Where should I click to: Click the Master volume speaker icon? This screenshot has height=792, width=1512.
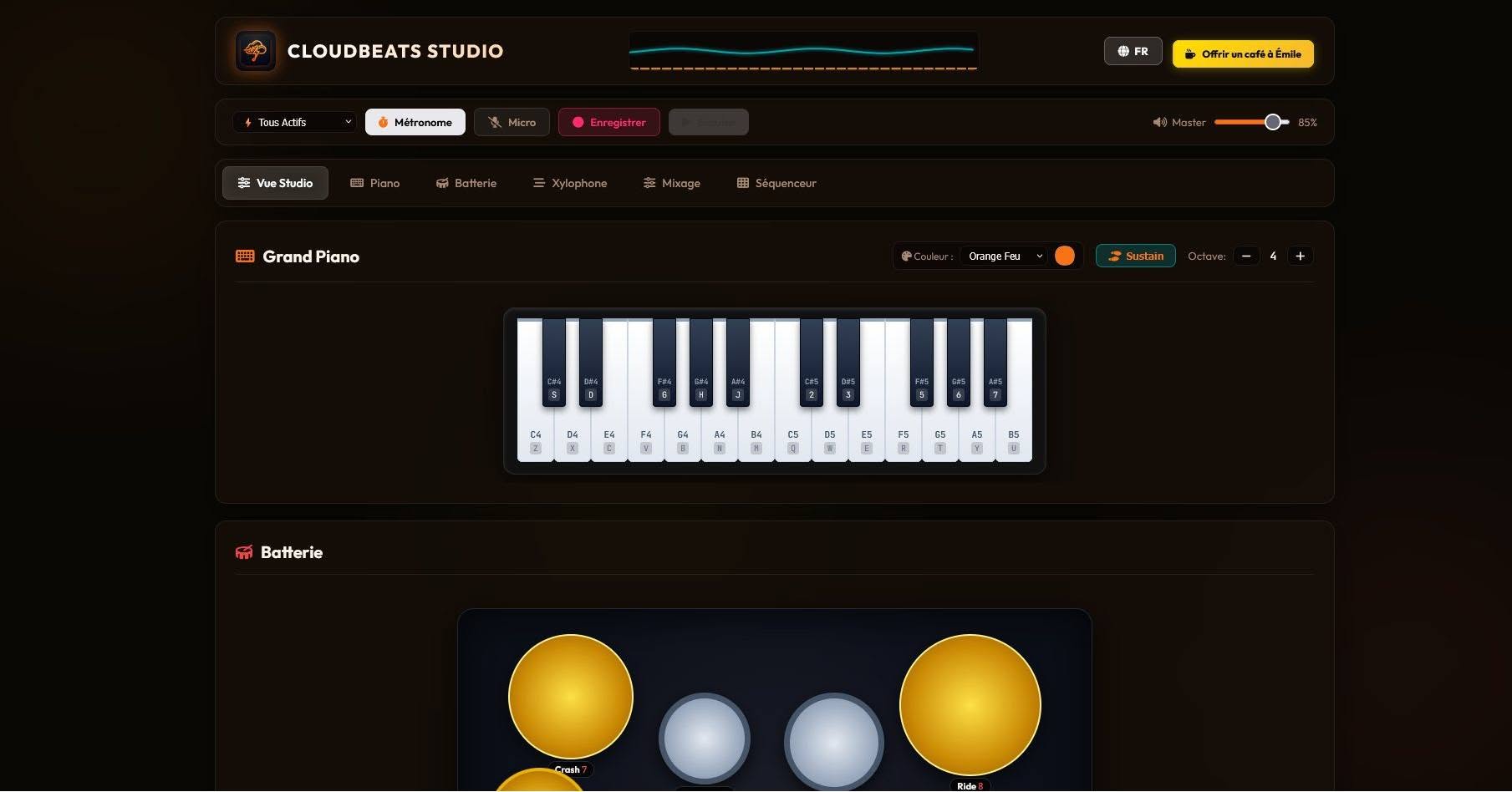[x=1159, y=122]
